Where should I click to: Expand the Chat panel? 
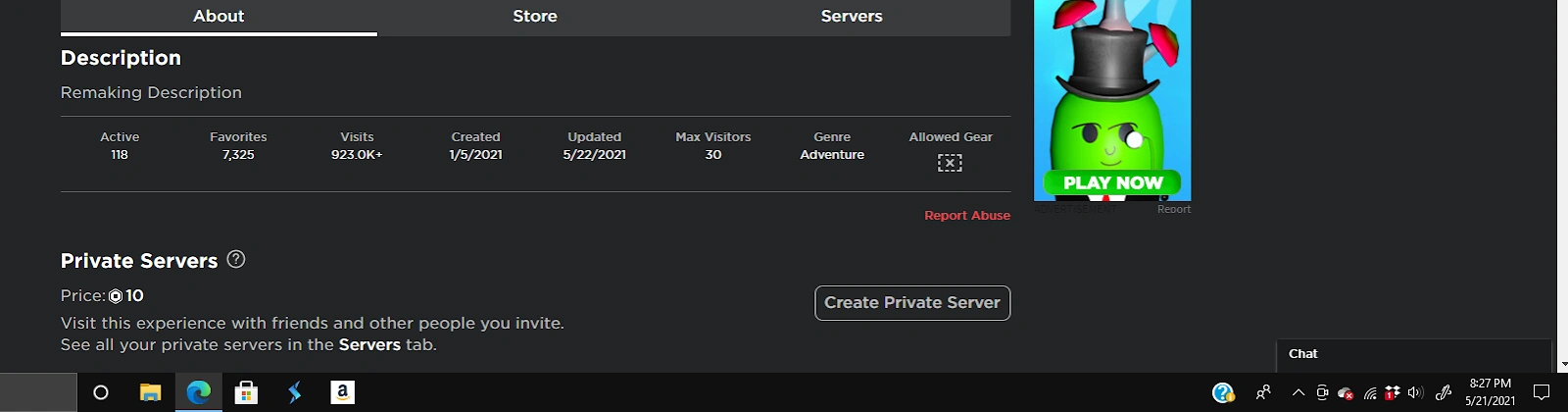coord(1413,354)
